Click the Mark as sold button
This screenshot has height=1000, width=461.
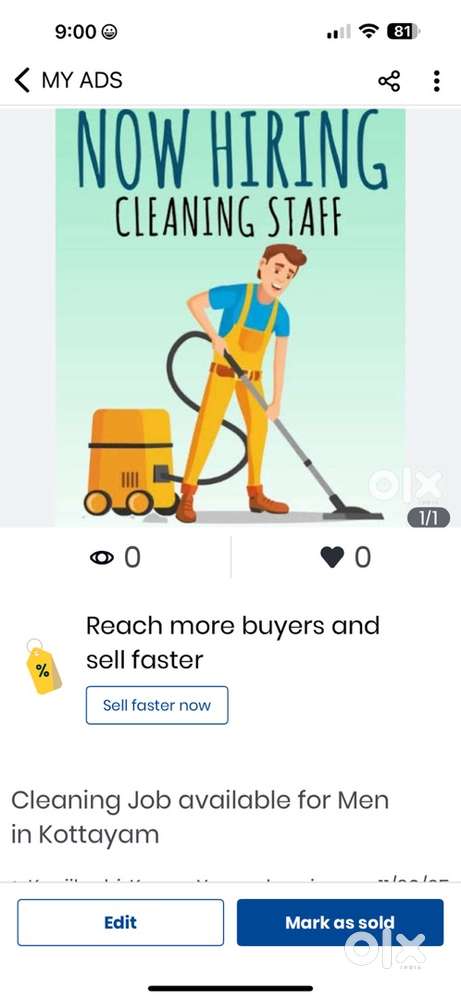(x=340, y=922)
